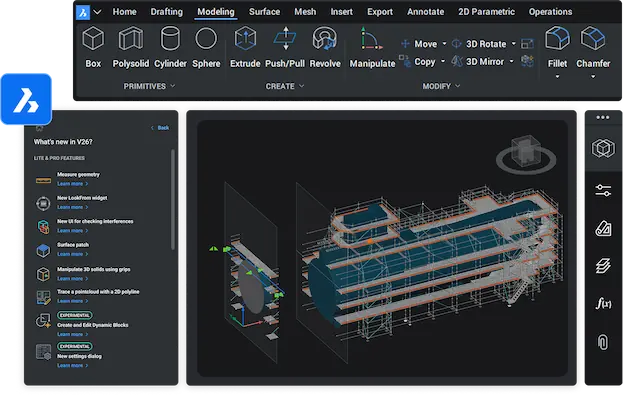Expand the PRIMITIVES panel group

149,86
